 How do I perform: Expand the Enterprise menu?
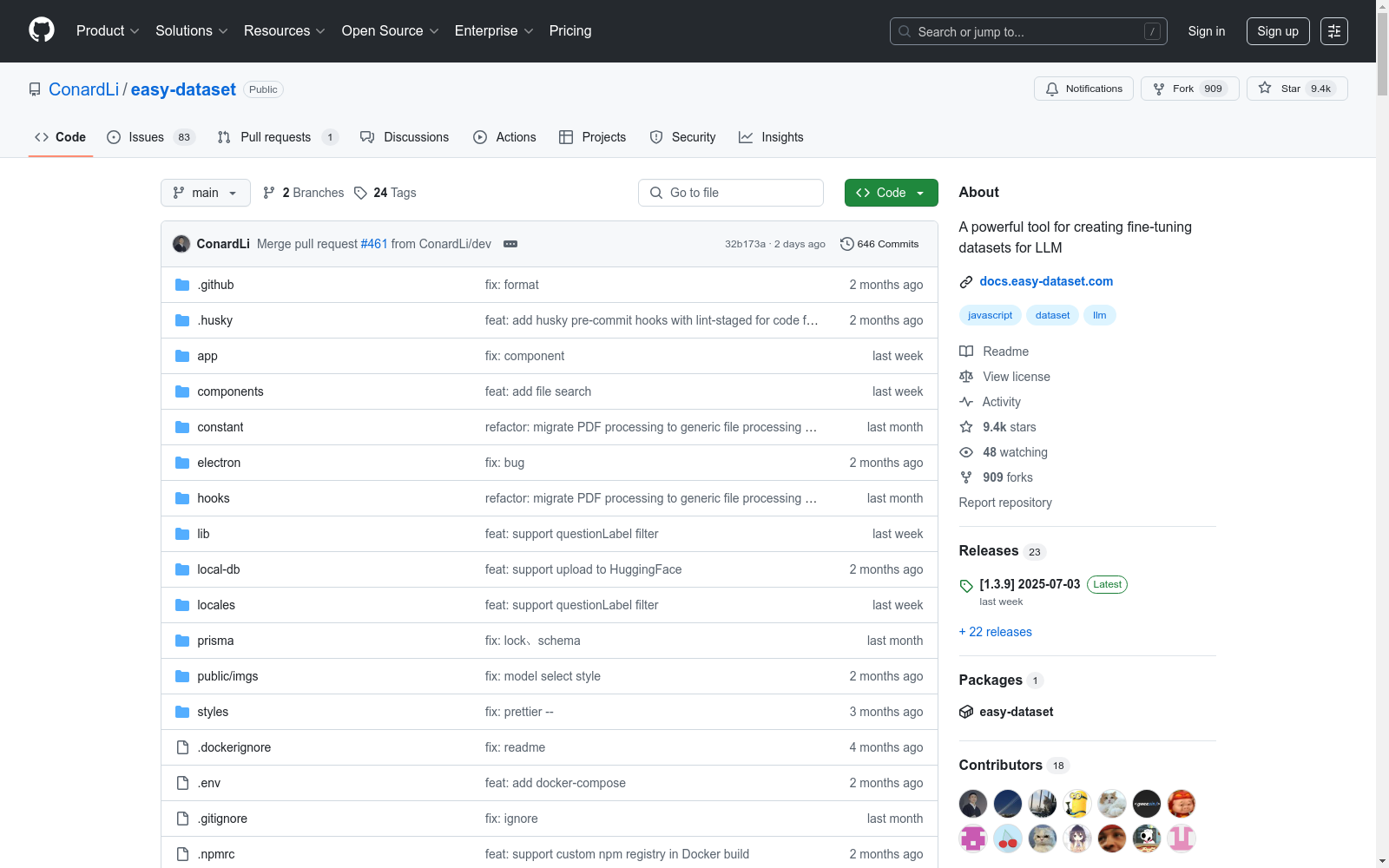494,31
